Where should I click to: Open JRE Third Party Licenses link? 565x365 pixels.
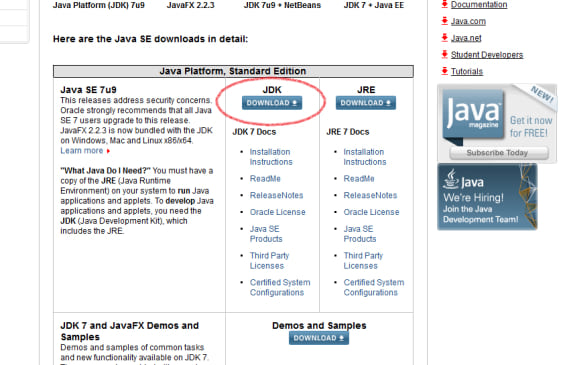[x=363, y=261]
